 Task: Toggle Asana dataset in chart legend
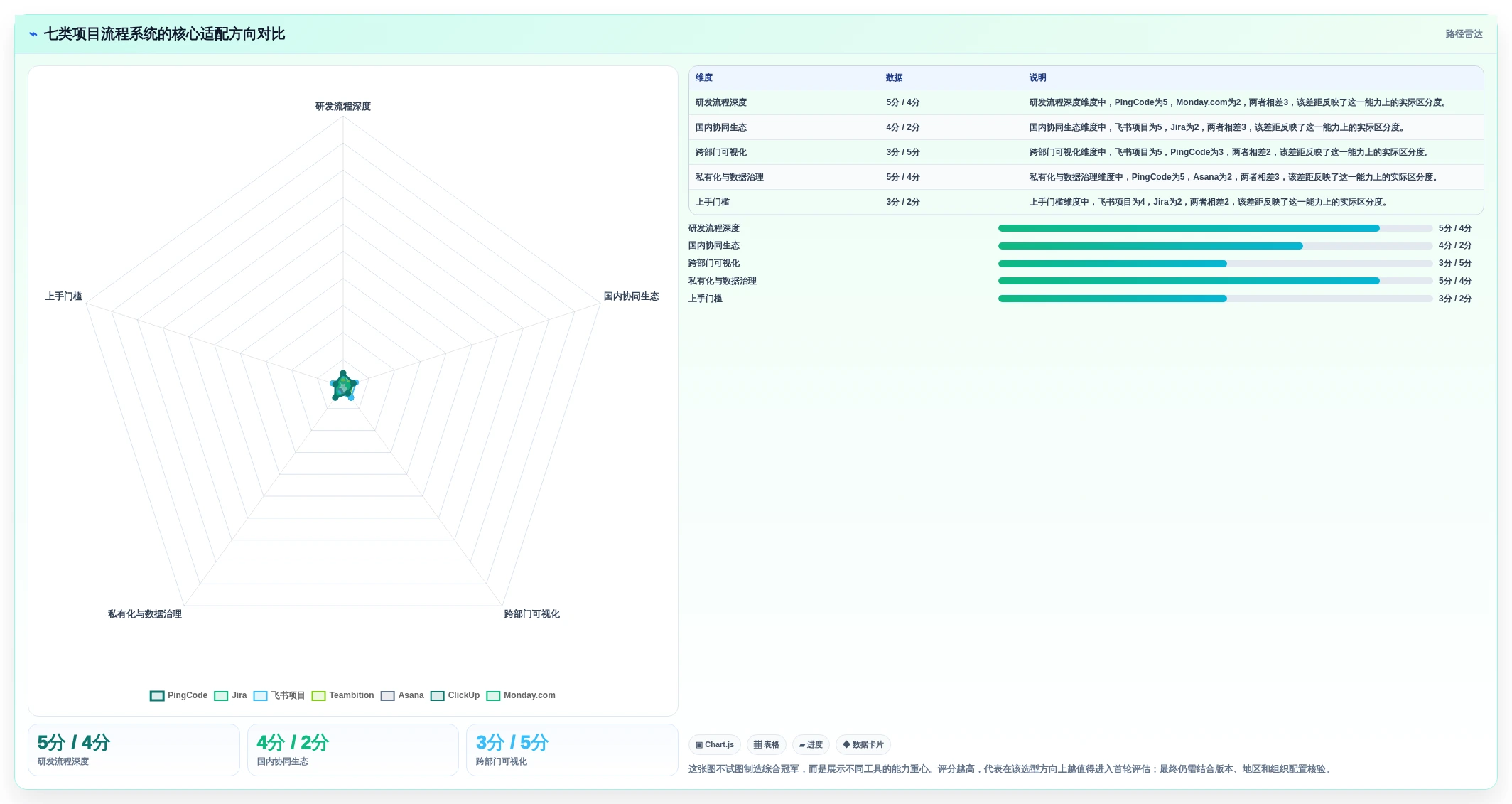pos(402,695)
